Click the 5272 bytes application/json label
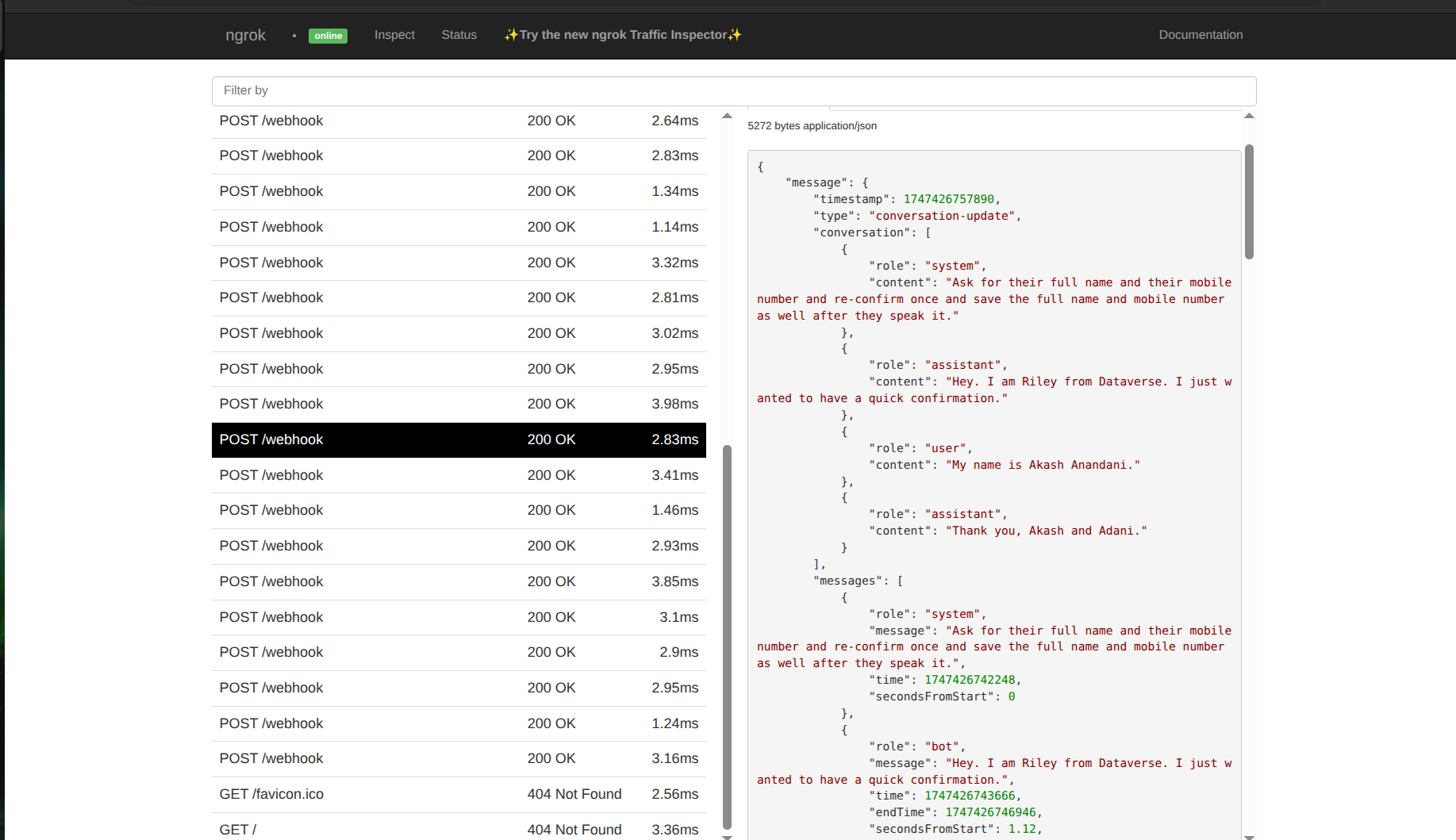The height and width of the screenshot is (840, 1456). click(x=812, y=126)
